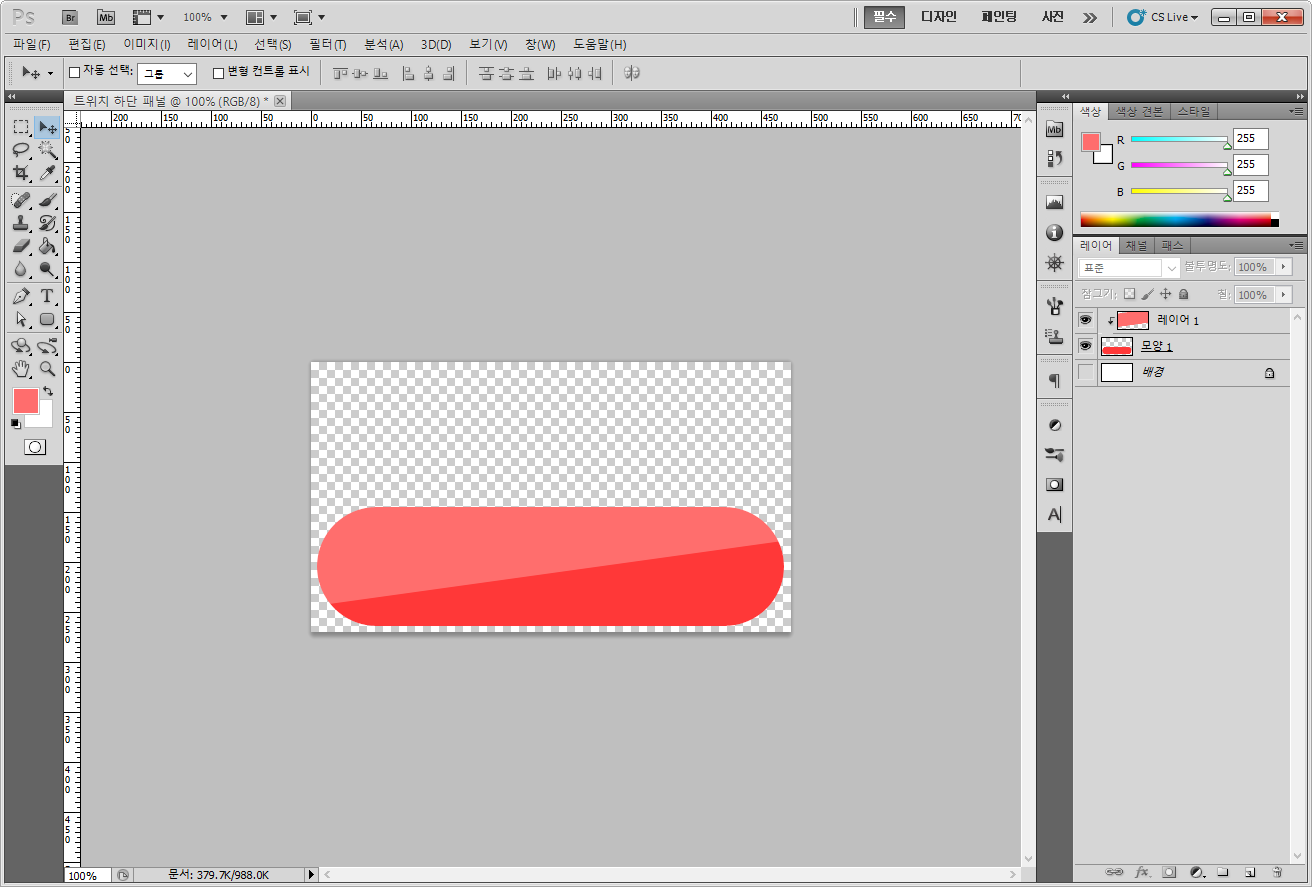1312x887 pixels.
Task: Select the Type tool
Action: 47,296
